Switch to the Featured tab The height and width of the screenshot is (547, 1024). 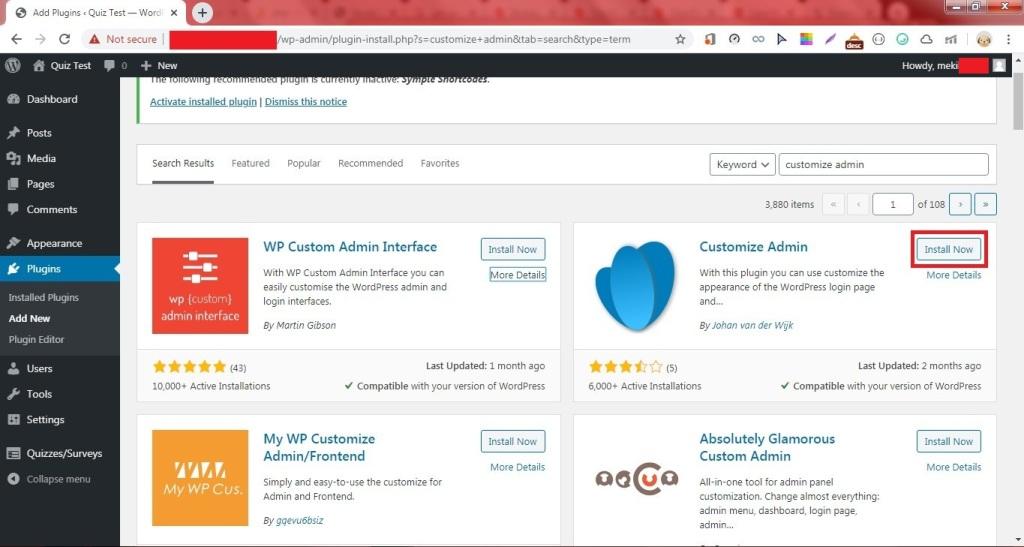click(x=250, y=163)
